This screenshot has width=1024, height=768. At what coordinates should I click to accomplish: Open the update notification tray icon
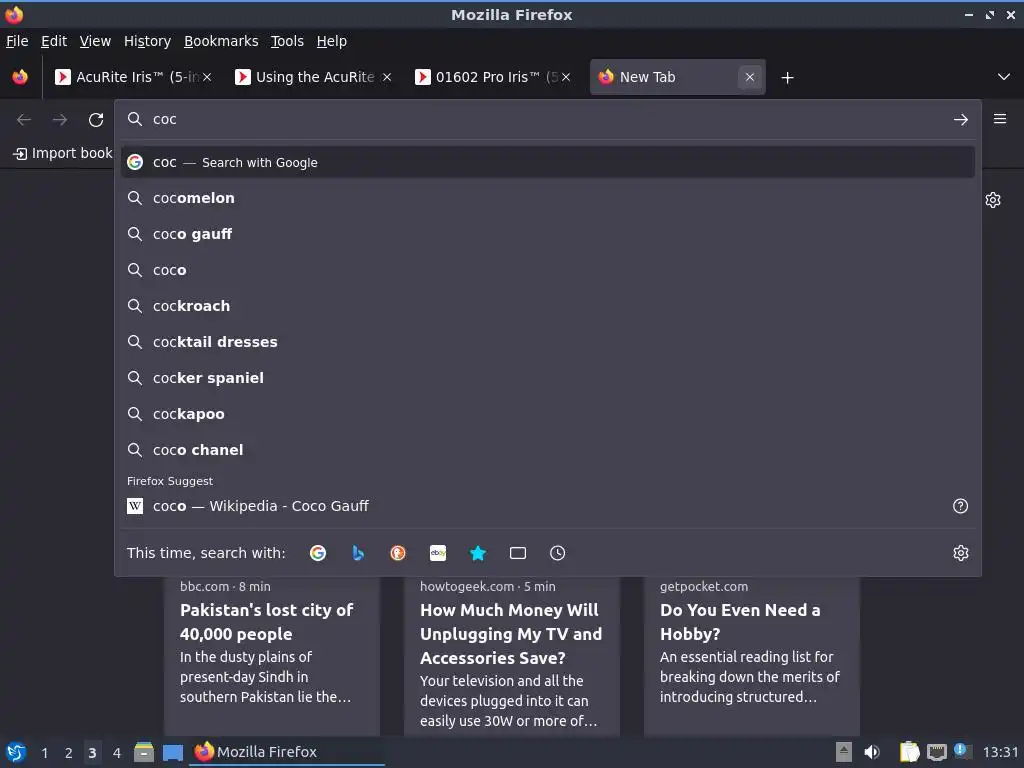click(x=961, y=751)
